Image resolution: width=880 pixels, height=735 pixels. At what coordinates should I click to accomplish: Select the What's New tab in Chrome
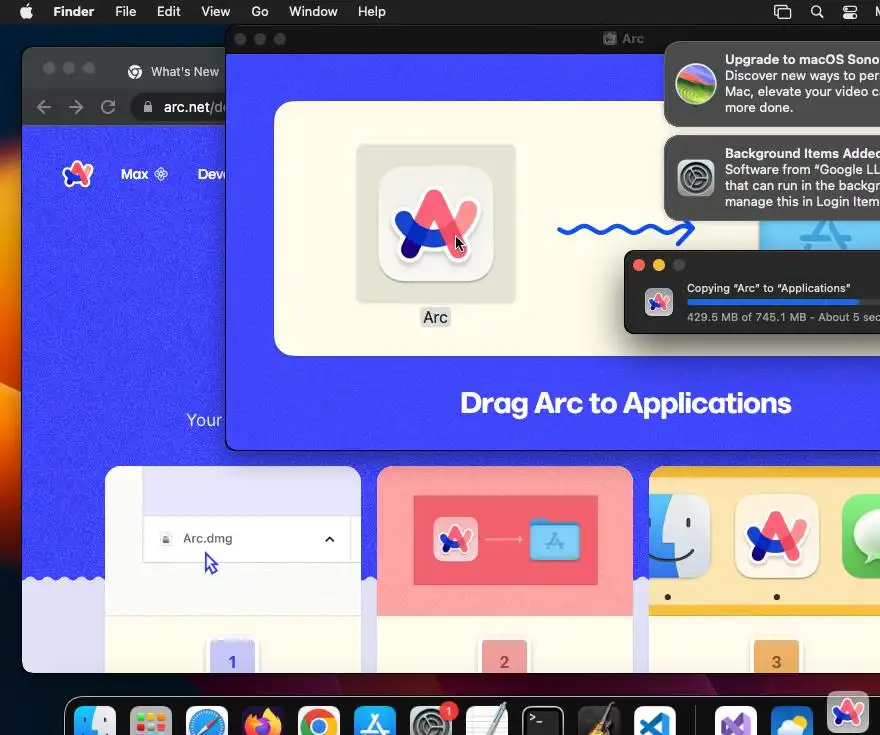point(174,72)
